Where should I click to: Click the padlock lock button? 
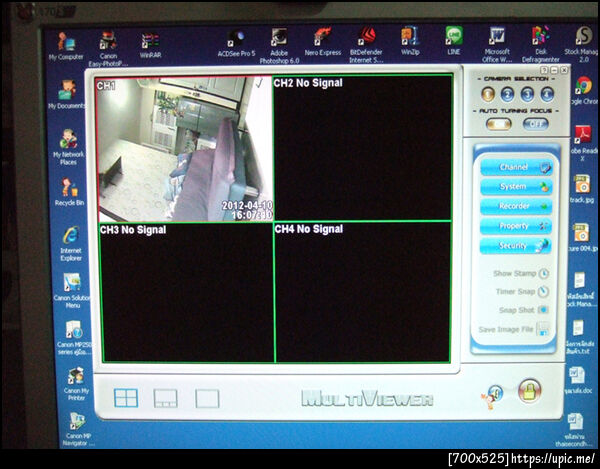[530, 391]
